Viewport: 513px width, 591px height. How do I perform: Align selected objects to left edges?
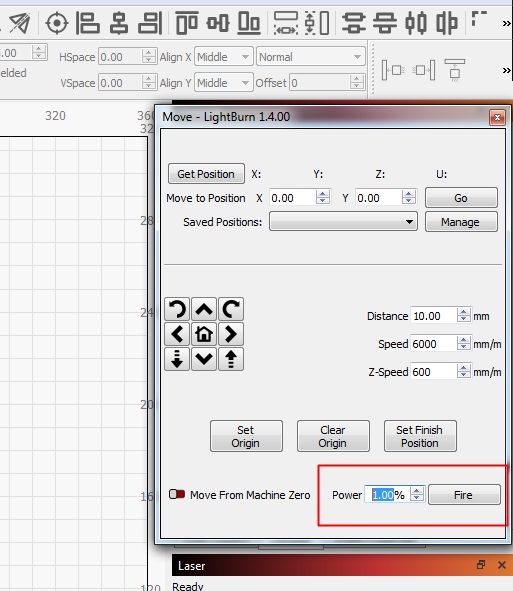pos(87,23)
